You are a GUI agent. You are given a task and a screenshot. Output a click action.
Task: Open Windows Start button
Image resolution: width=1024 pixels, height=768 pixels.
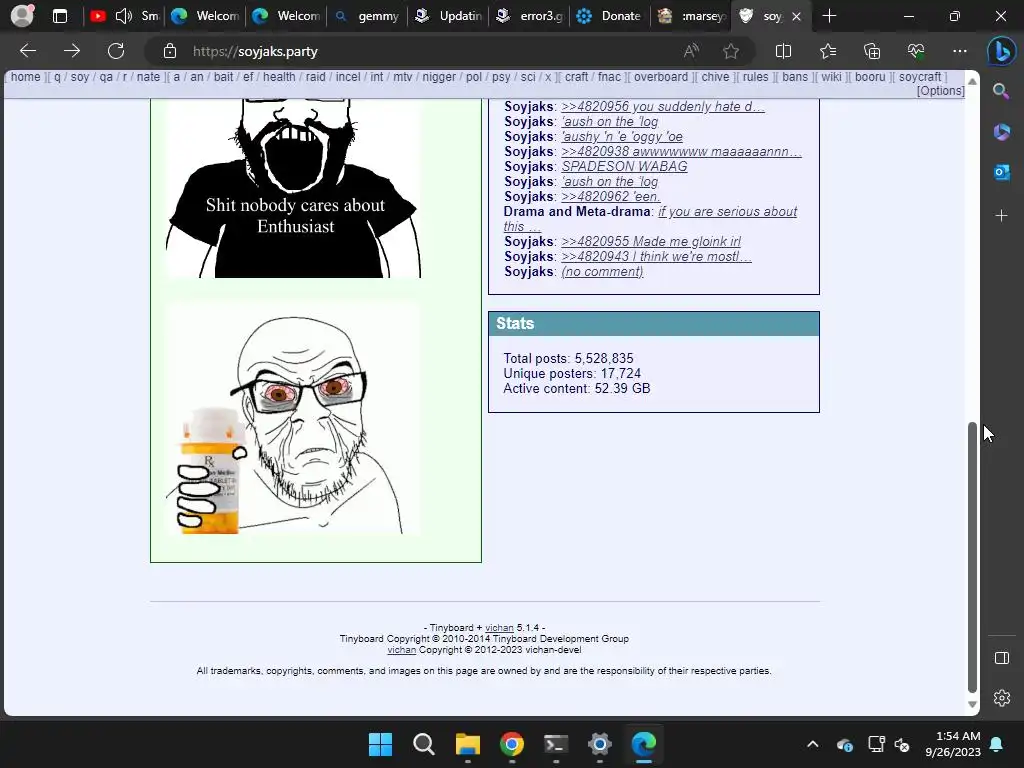pyautogui.click(x=380, y=744)
